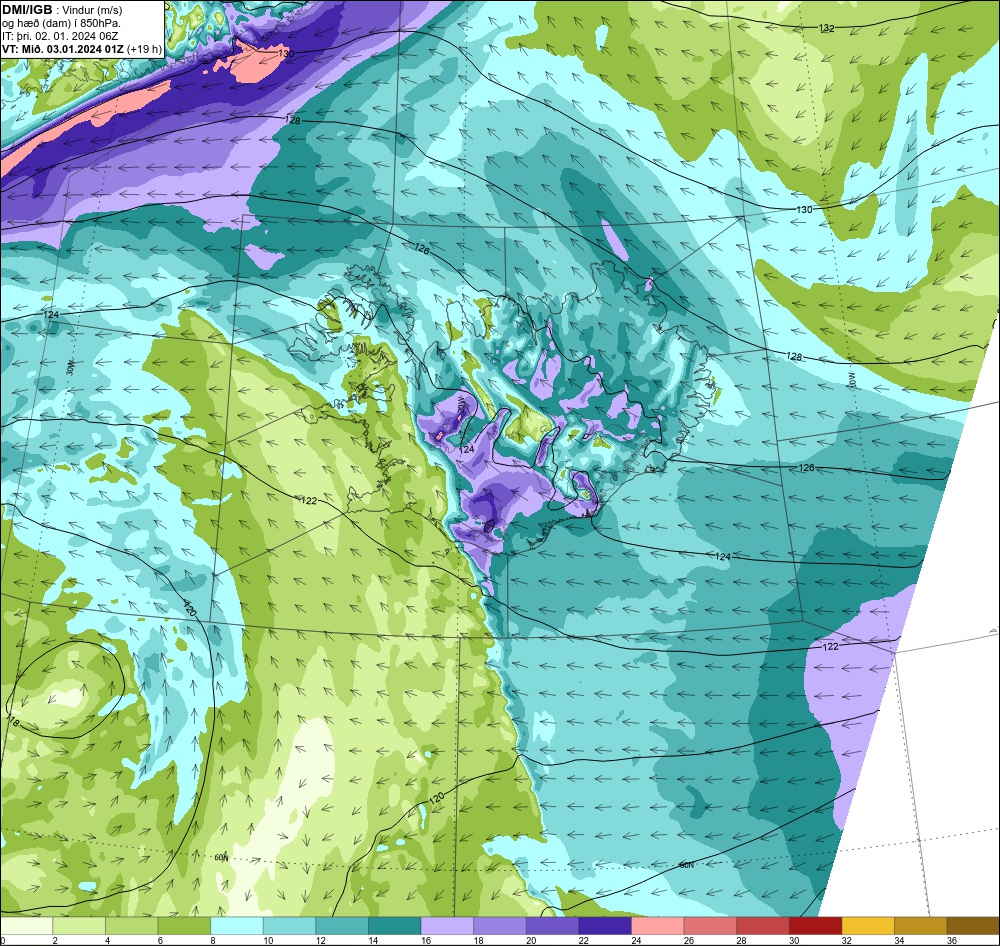This screenshot has width=1000, height=946.
Task: Click the 2–4 m/s legend color swatch
Action: (x=79, y=926)
